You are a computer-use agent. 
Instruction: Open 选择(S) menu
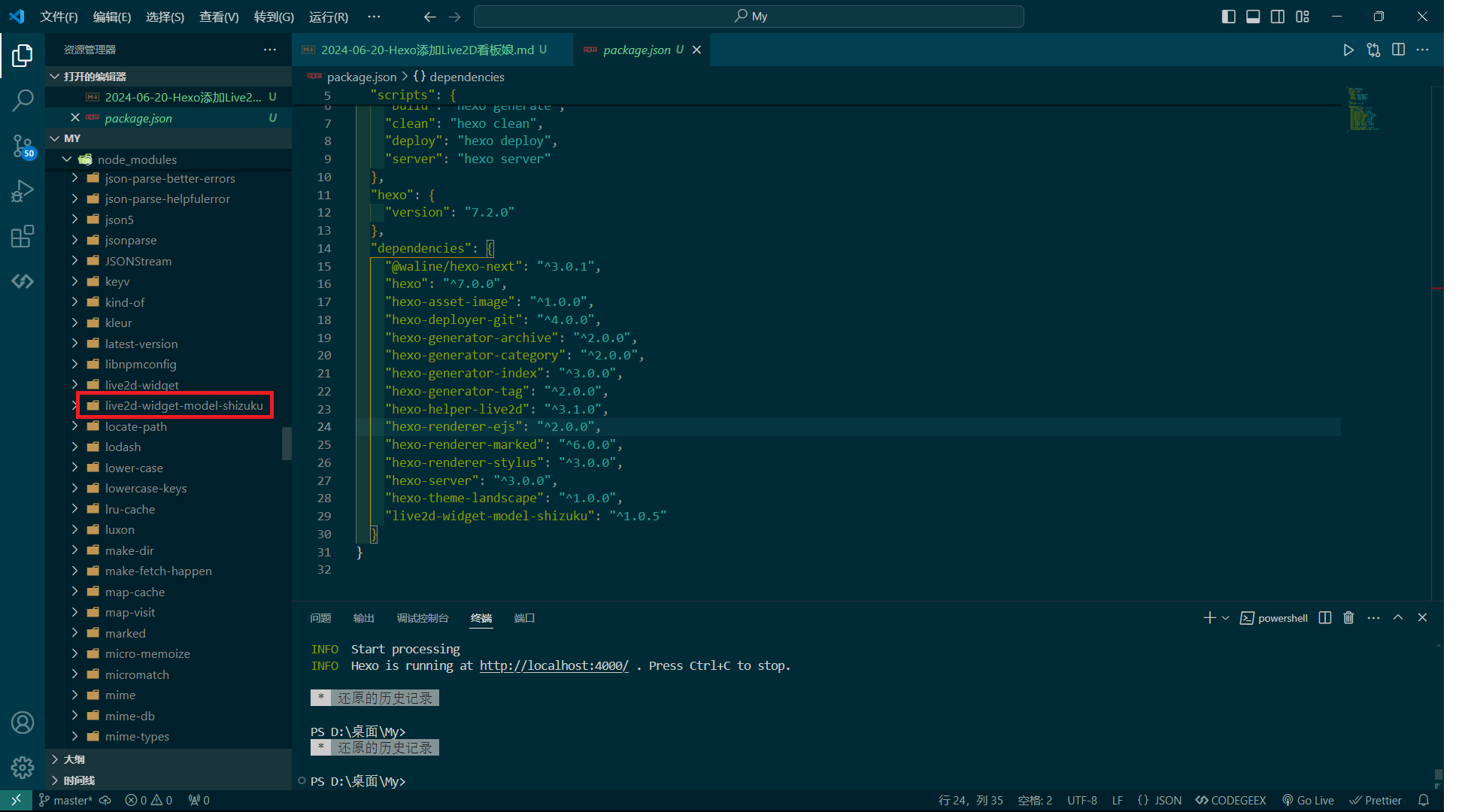[x=165, y=17]
